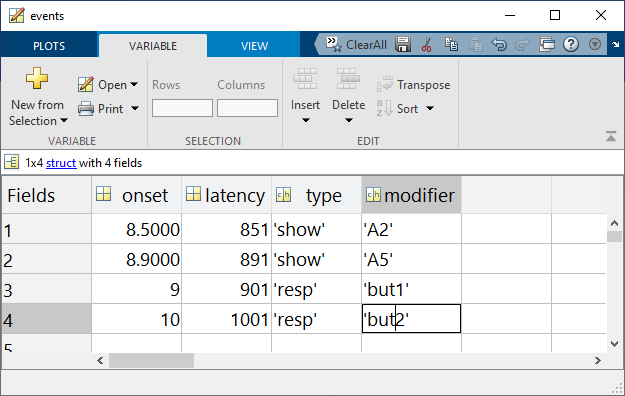The width and height of the screenshot is (625, 396).
Task: Expand the Delete dropdown arrow
Action: pyautogui.click(x=349, y=120)
